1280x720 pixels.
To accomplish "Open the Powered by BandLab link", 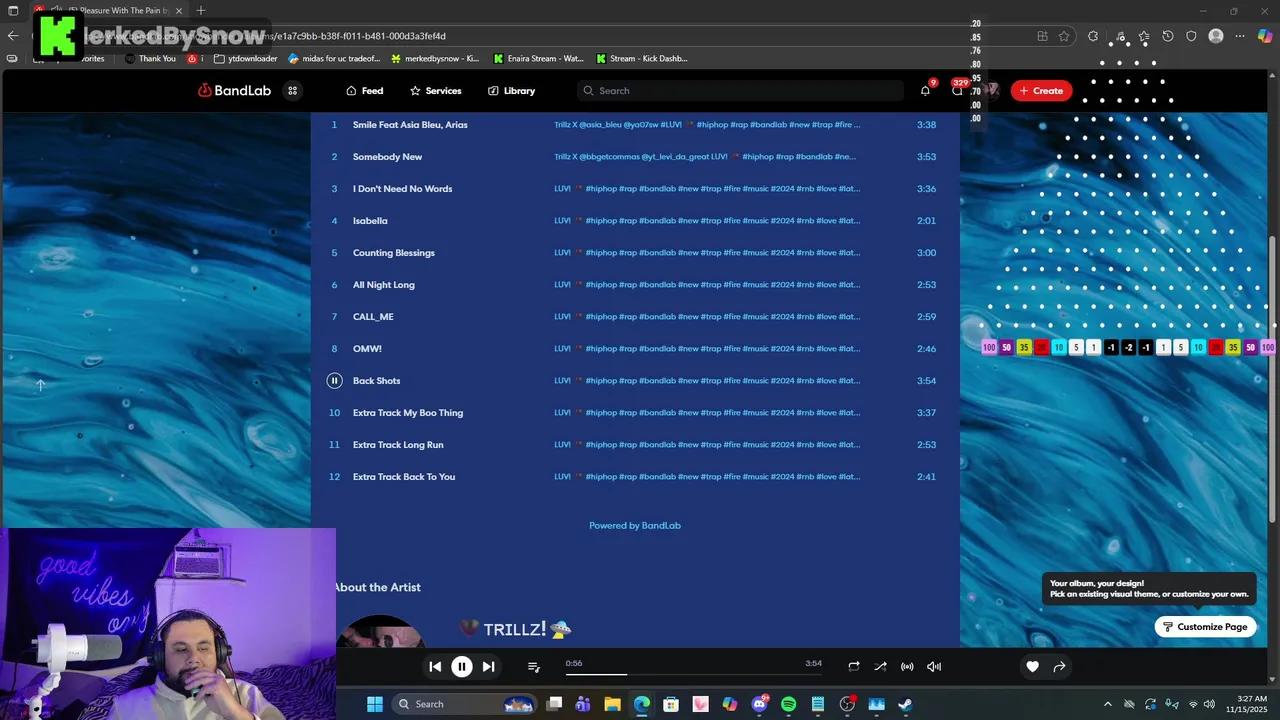I will click(x=635, y=526).
